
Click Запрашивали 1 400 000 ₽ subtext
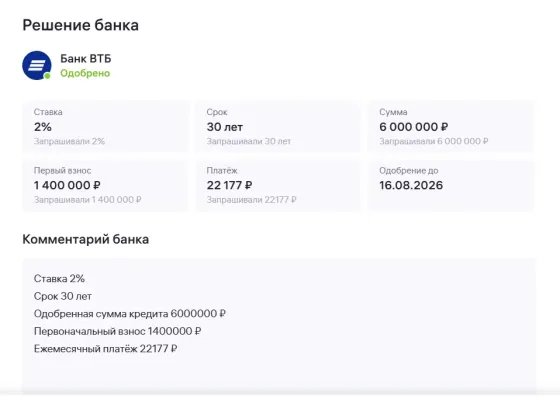88,200
